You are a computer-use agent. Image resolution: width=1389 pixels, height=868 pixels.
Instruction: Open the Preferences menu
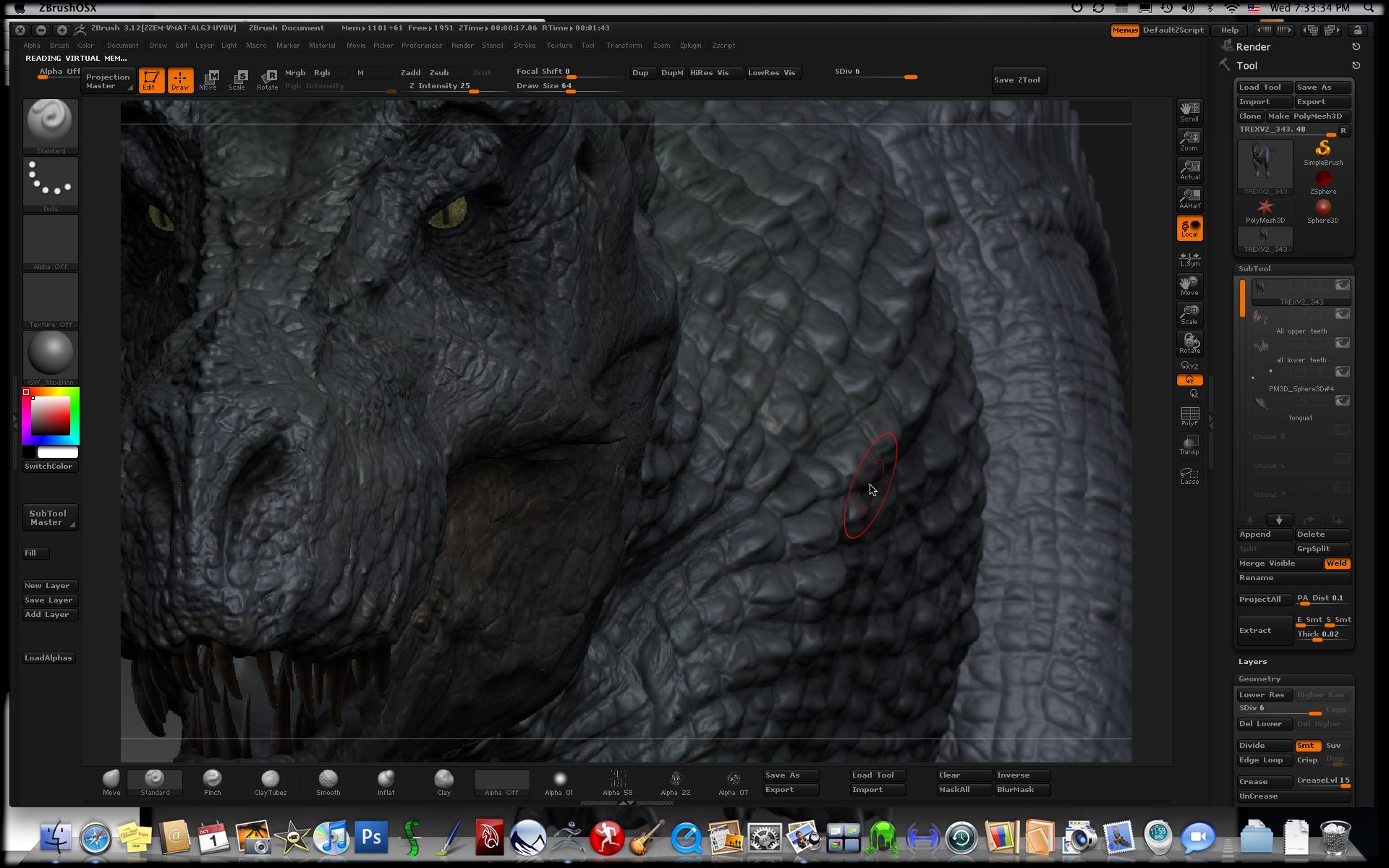click(422, 46)
